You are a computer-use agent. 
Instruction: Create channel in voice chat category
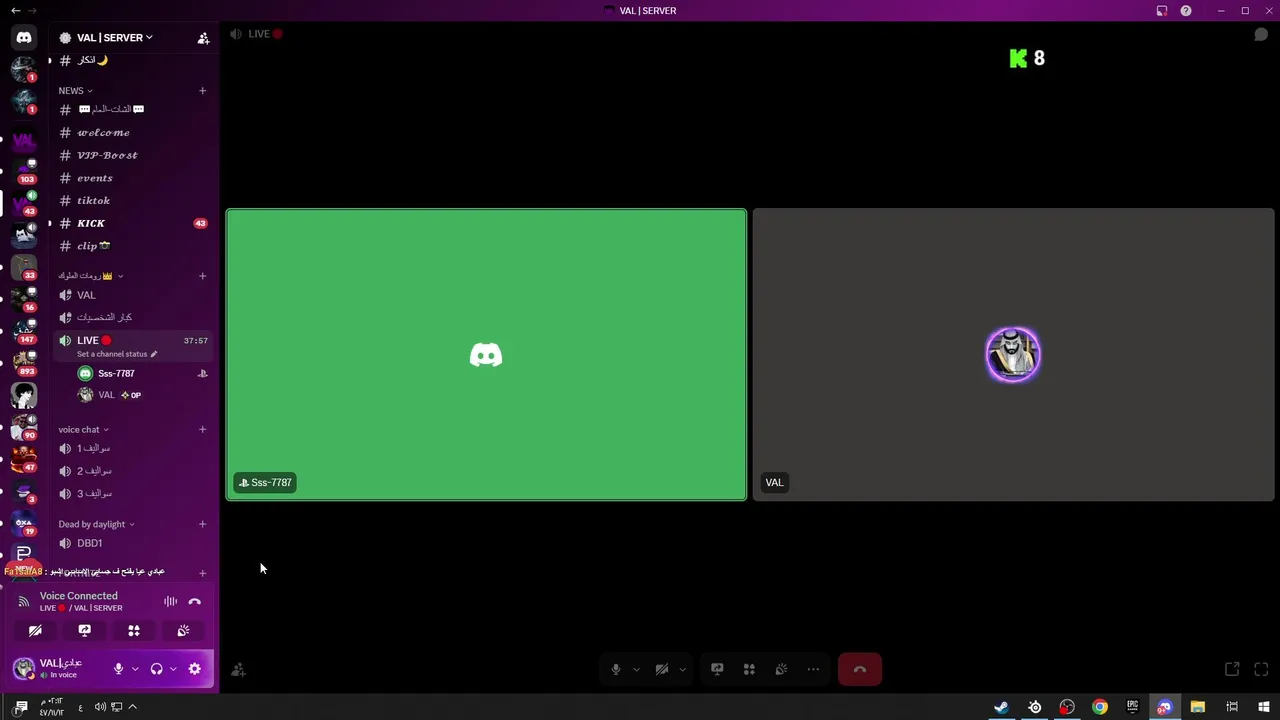[202, 430]
